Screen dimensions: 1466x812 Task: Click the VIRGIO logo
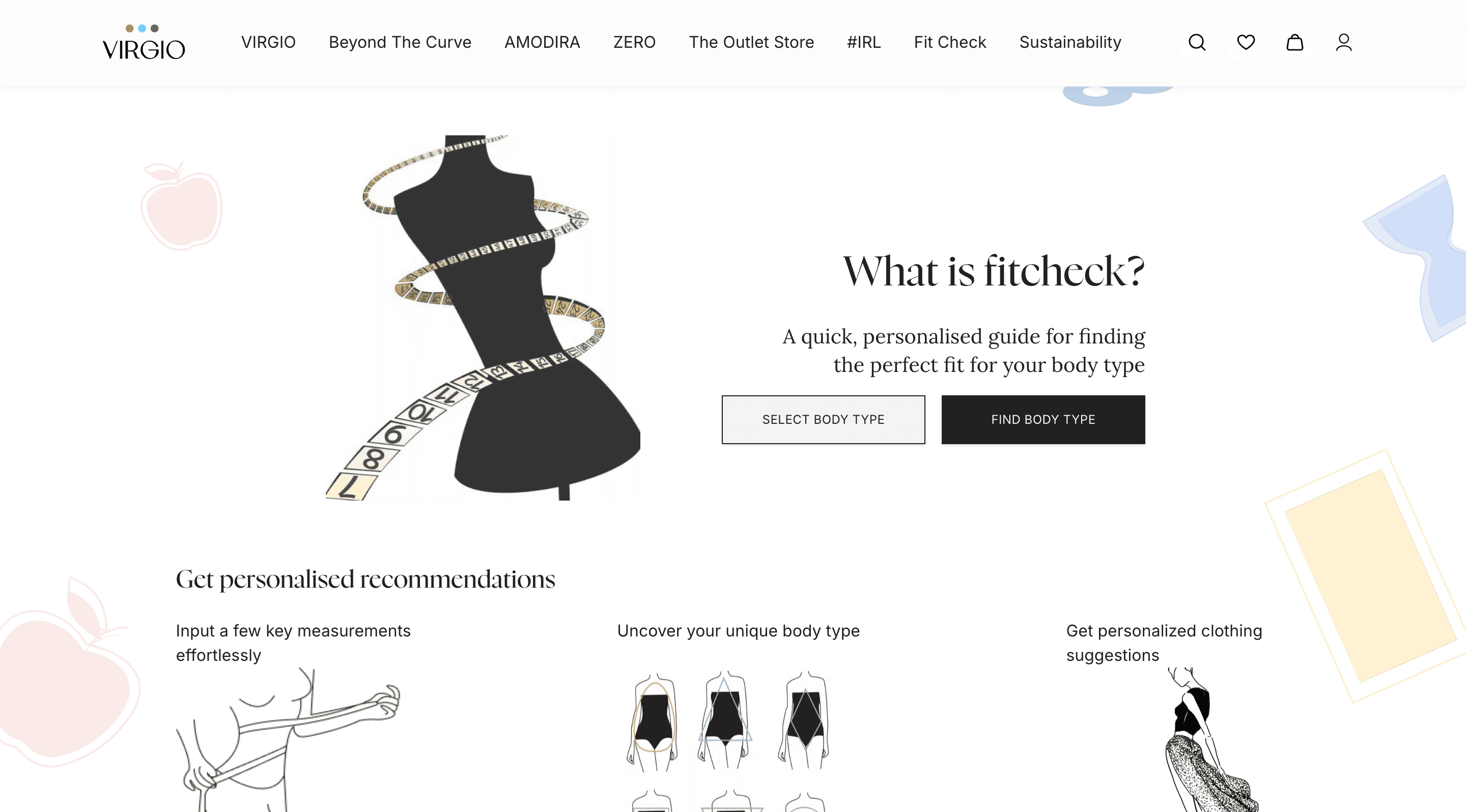(144, 42)
